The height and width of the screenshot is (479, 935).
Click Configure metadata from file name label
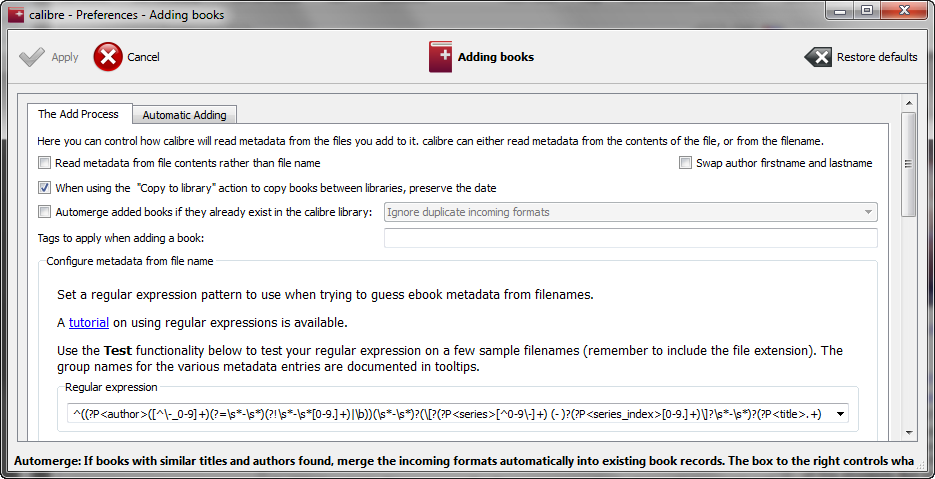[130, 261]
